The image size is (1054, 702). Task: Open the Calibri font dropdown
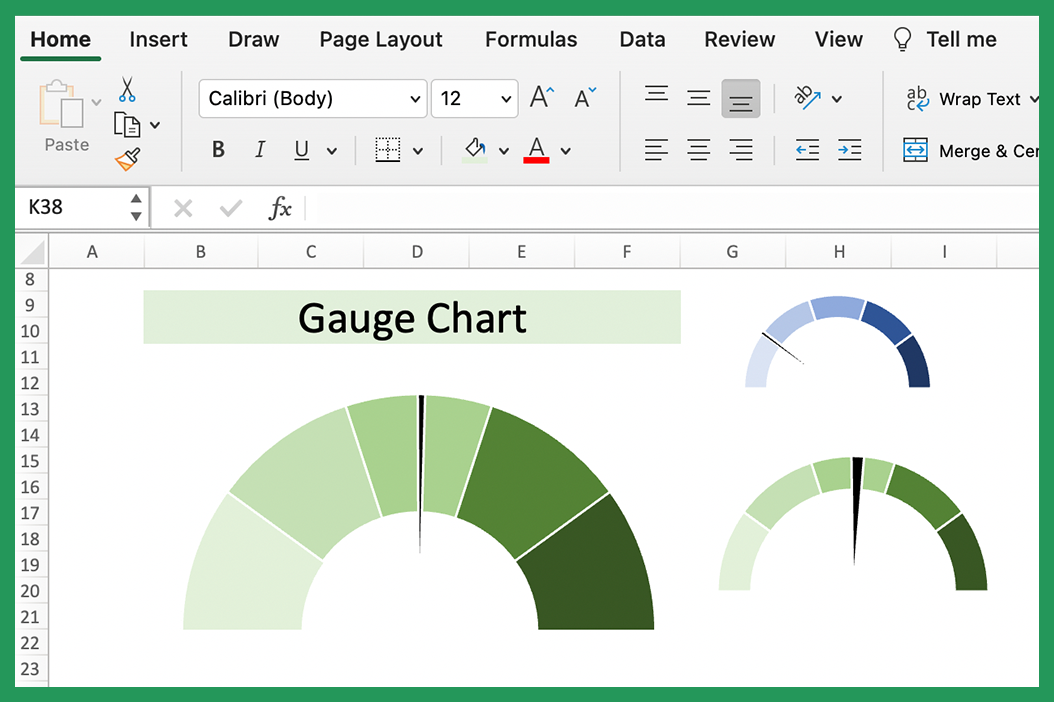414,99
